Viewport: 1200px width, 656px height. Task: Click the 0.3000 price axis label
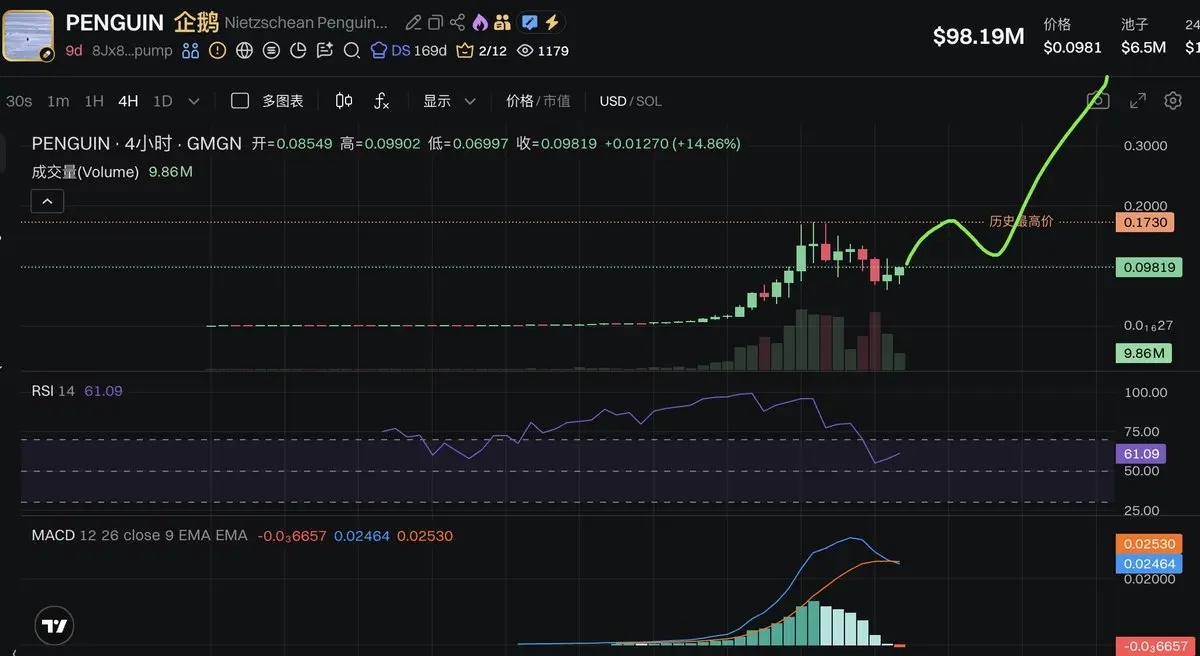tap(1145, 145)
